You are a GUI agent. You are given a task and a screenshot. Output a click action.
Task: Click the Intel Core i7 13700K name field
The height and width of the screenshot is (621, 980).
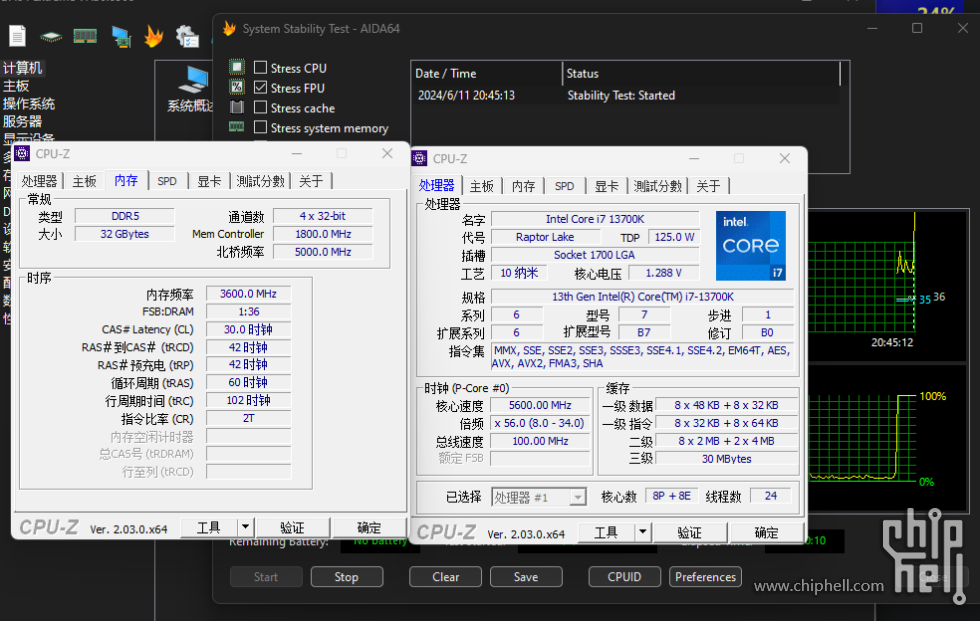[x=595, y=219]
